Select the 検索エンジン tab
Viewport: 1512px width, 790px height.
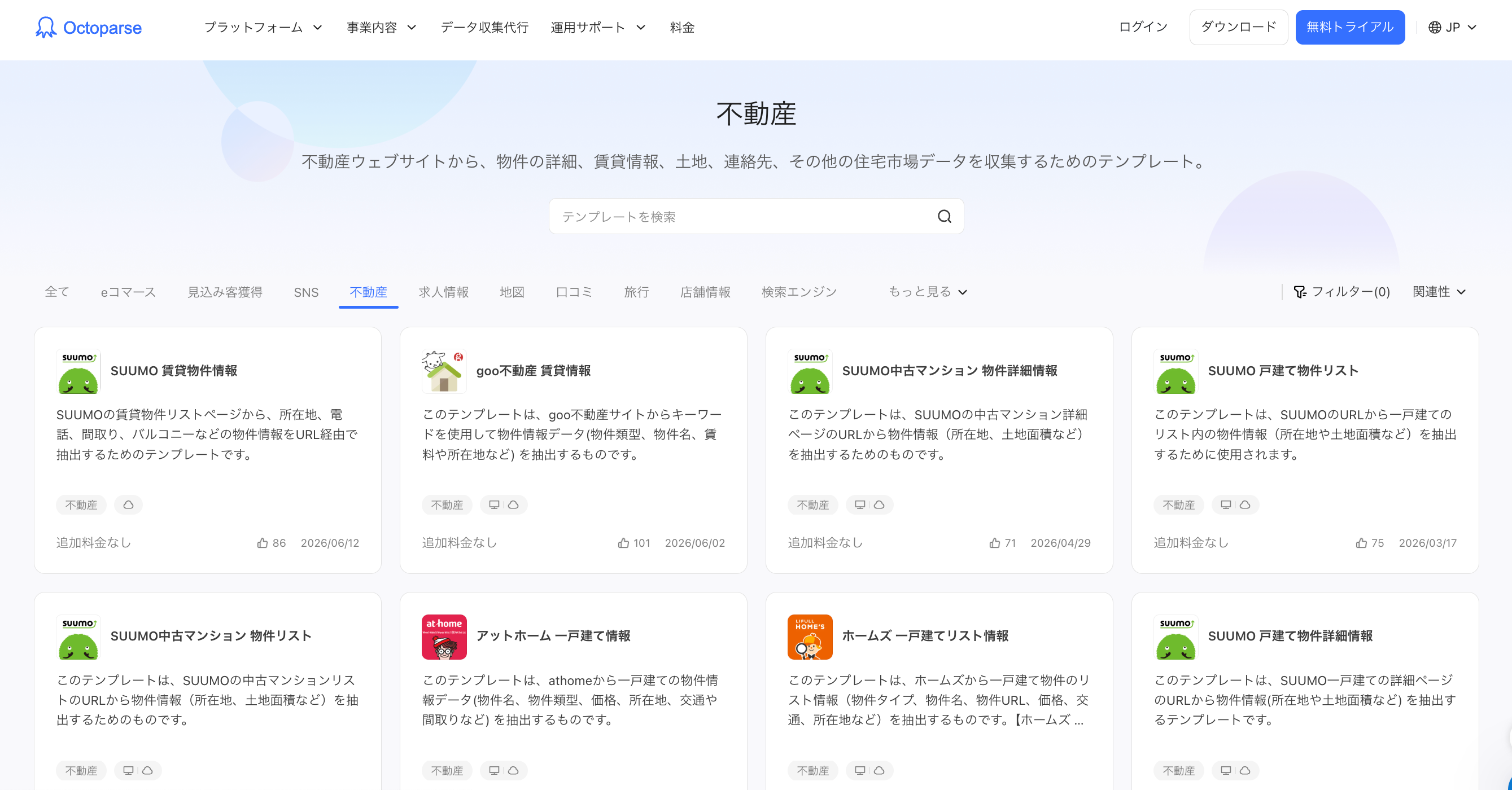point(799,292)
